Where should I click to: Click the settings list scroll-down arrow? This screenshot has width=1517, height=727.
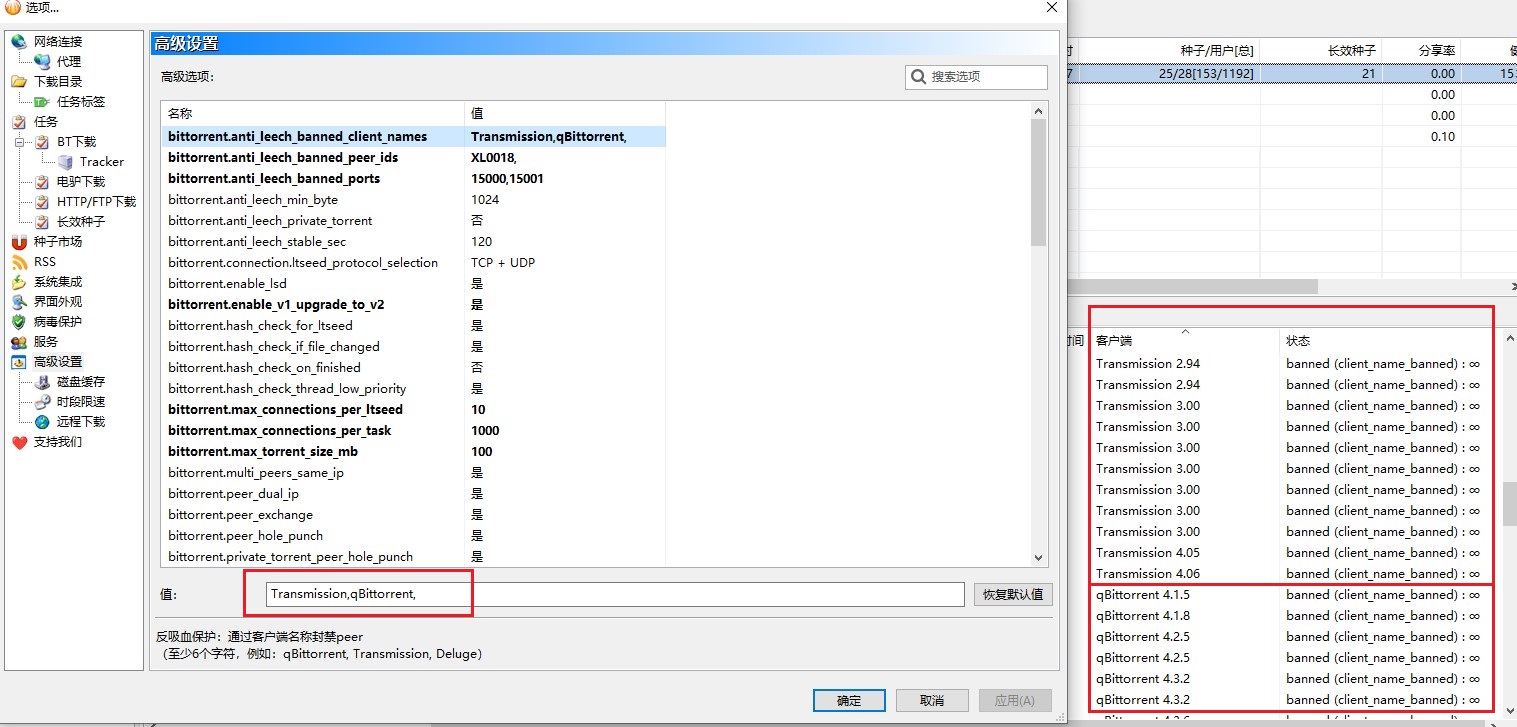click(1038, 557)
